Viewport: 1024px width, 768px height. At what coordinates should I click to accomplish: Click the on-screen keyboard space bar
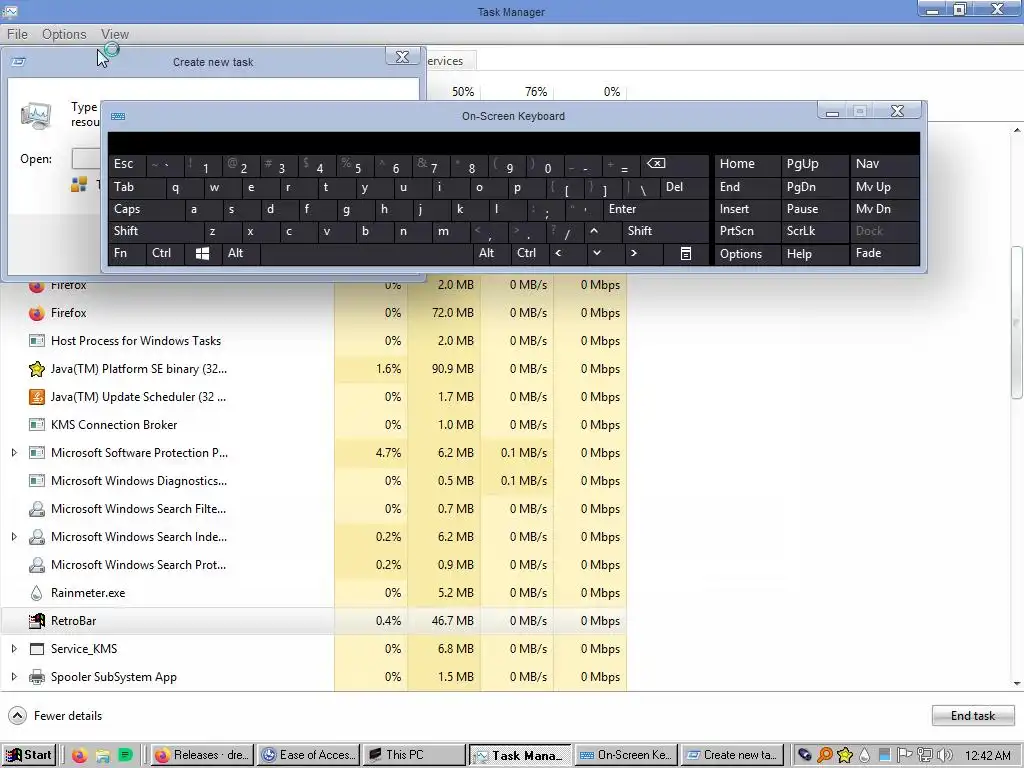click(x=366, y=253)
